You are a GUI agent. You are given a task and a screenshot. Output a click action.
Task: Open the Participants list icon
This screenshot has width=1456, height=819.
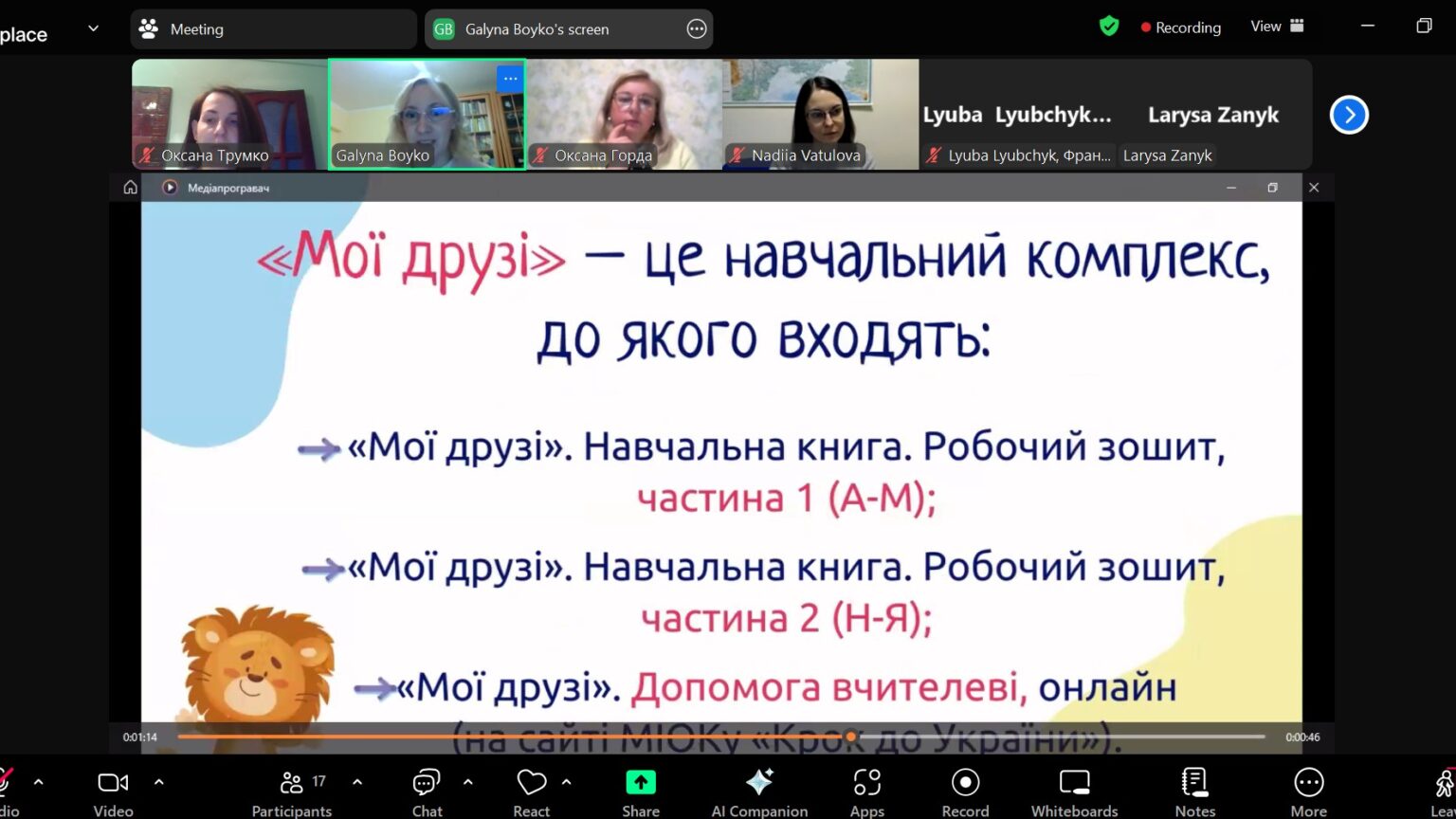coord(292,783)
